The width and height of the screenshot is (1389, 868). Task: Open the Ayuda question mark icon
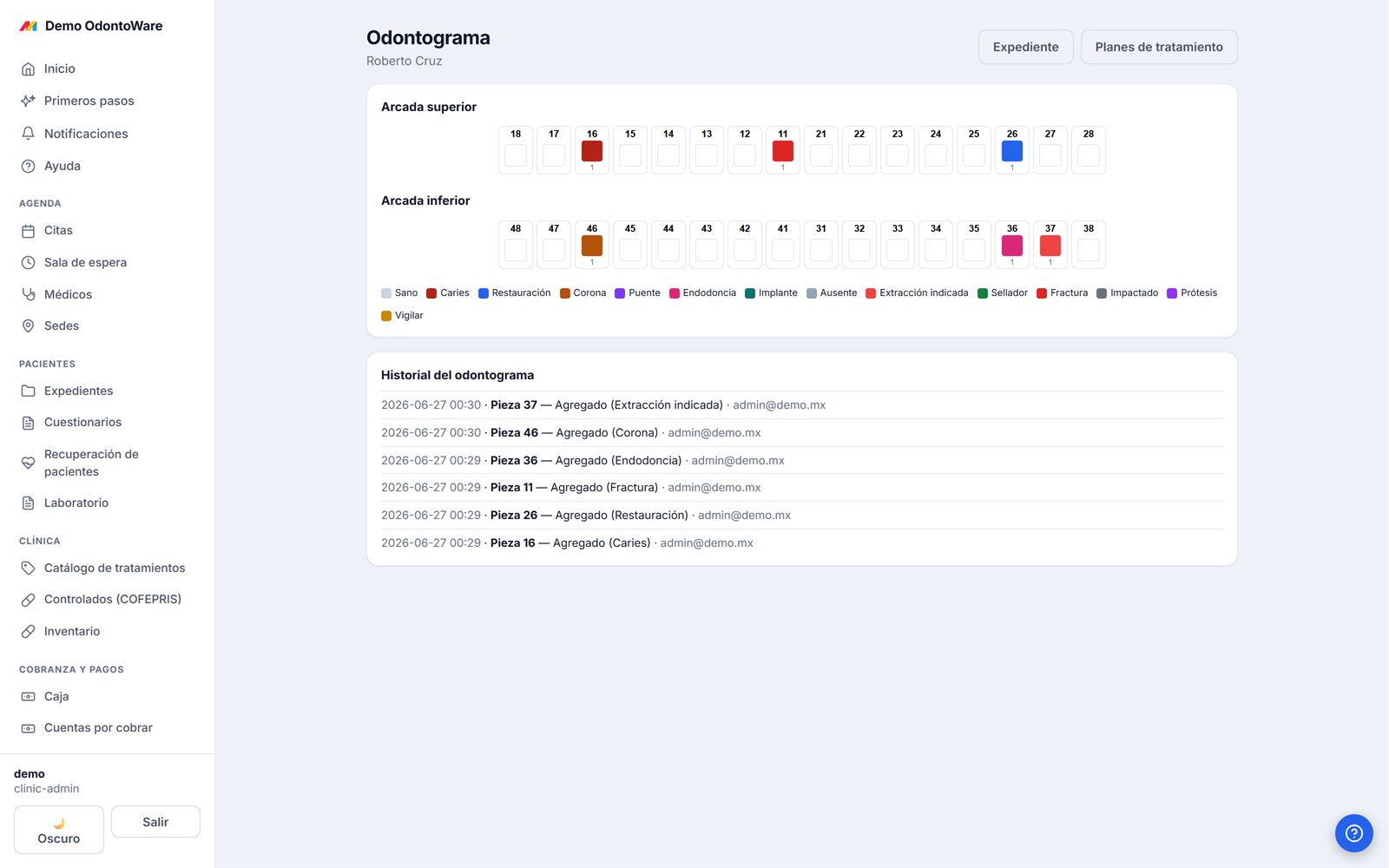(28, 166)
